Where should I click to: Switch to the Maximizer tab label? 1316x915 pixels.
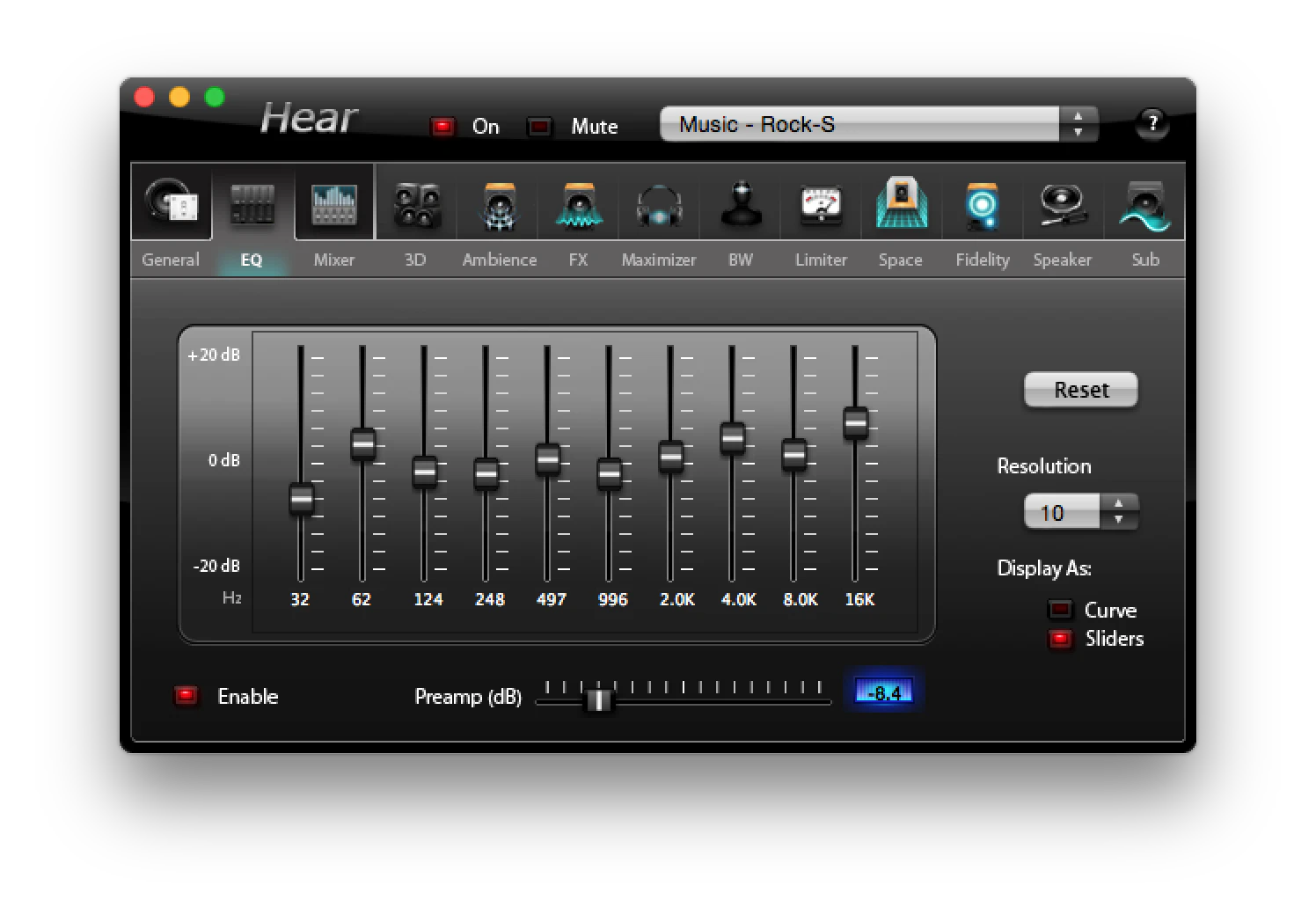click(x=659, y=260)
